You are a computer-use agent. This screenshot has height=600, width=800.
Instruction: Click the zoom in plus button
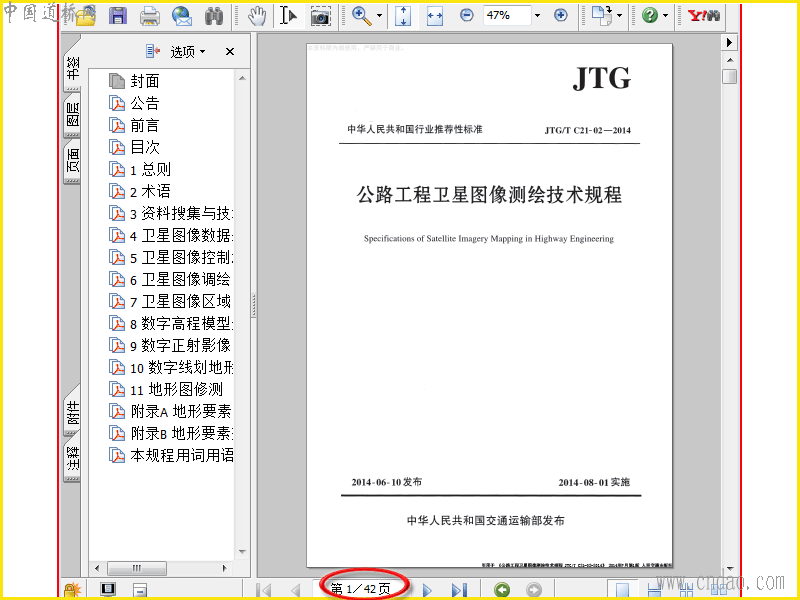pos(560,15)
